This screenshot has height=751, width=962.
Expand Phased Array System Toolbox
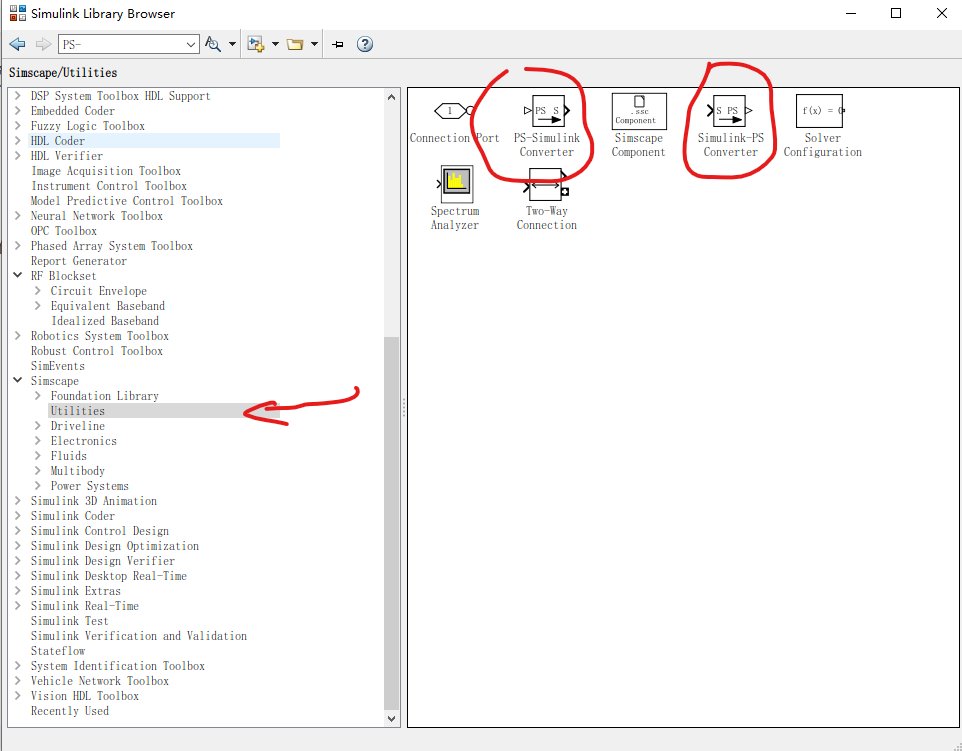coord(18,246)
